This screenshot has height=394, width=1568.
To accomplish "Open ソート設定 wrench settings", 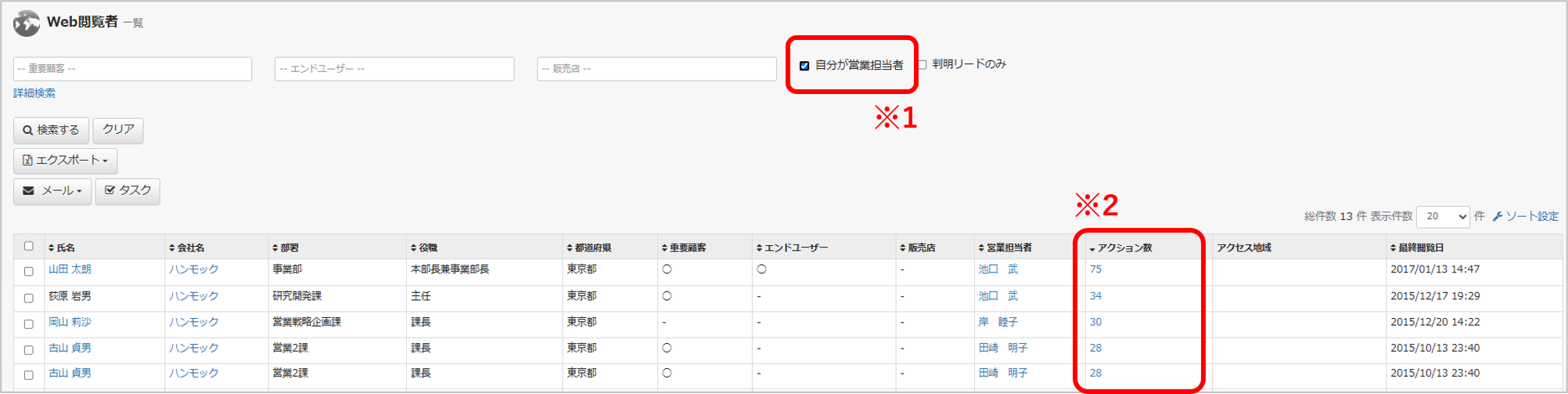I will 1525,216.
